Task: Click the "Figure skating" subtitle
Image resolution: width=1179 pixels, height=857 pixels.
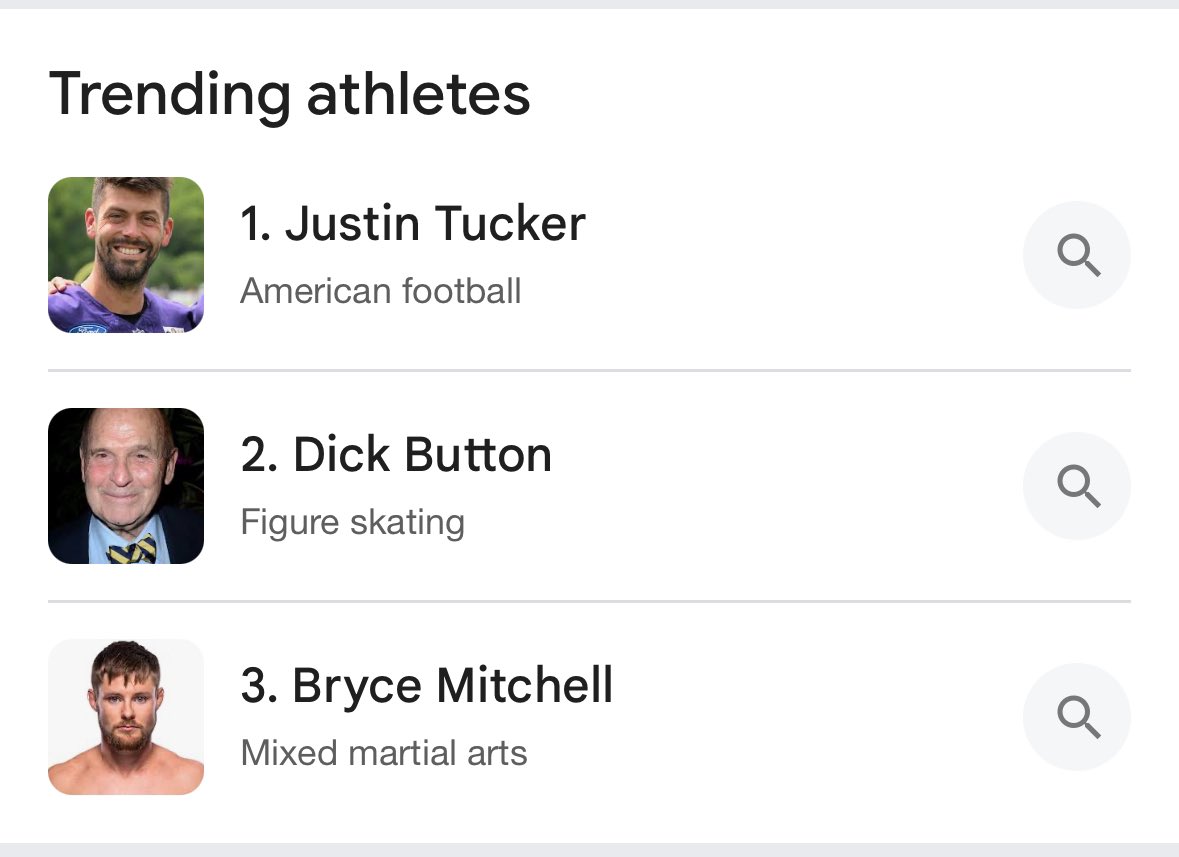Action: [353, 522]
